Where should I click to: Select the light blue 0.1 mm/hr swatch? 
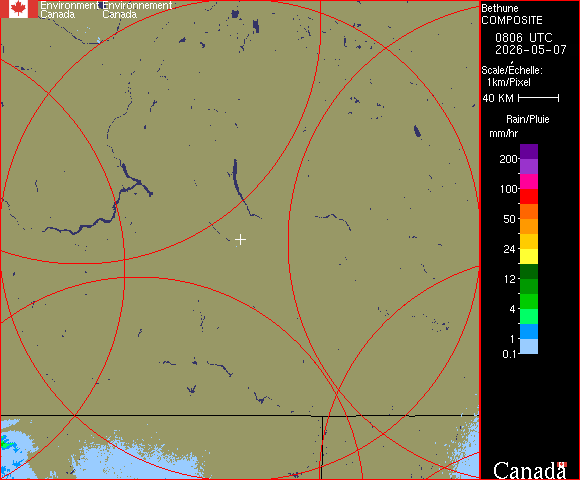point(529,347)
